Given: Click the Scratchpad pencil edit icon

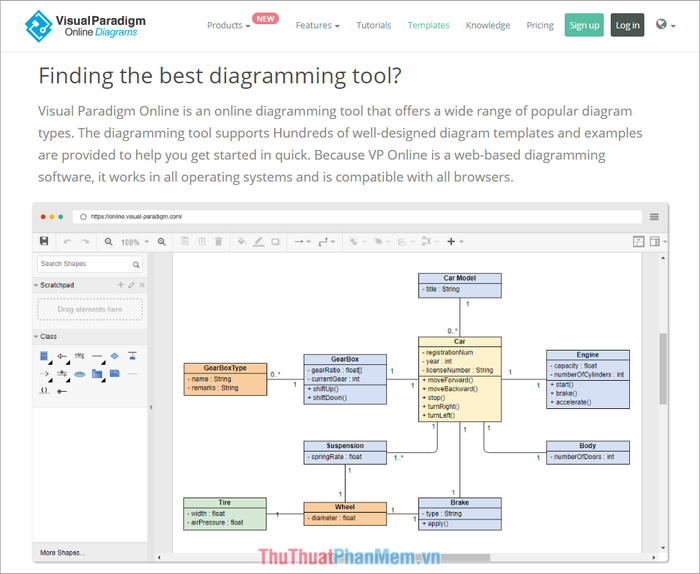Looking at the screenshot, I should click(131, 285).
